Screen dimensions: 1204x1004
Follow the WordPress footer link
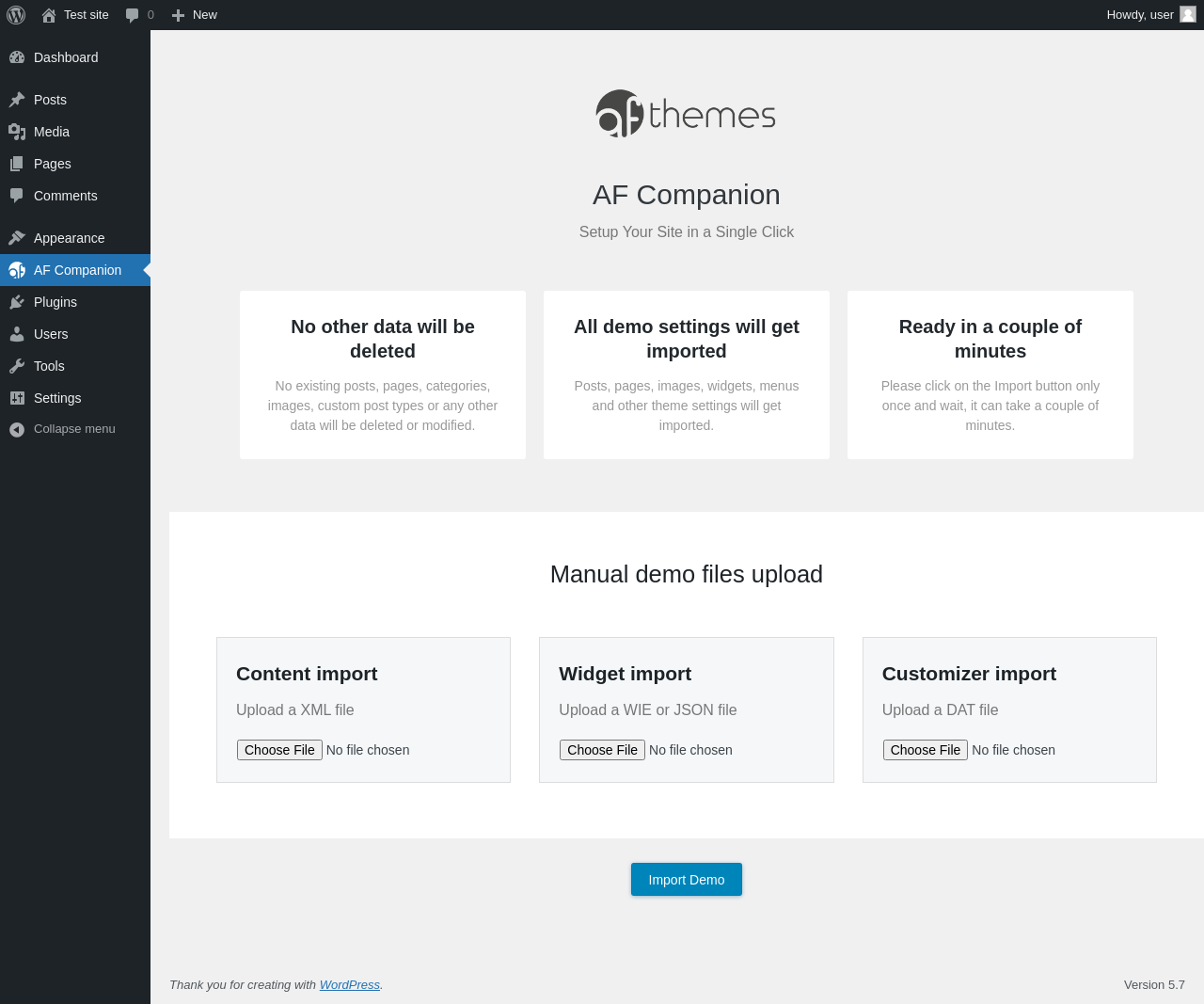[x=350, y=985]
